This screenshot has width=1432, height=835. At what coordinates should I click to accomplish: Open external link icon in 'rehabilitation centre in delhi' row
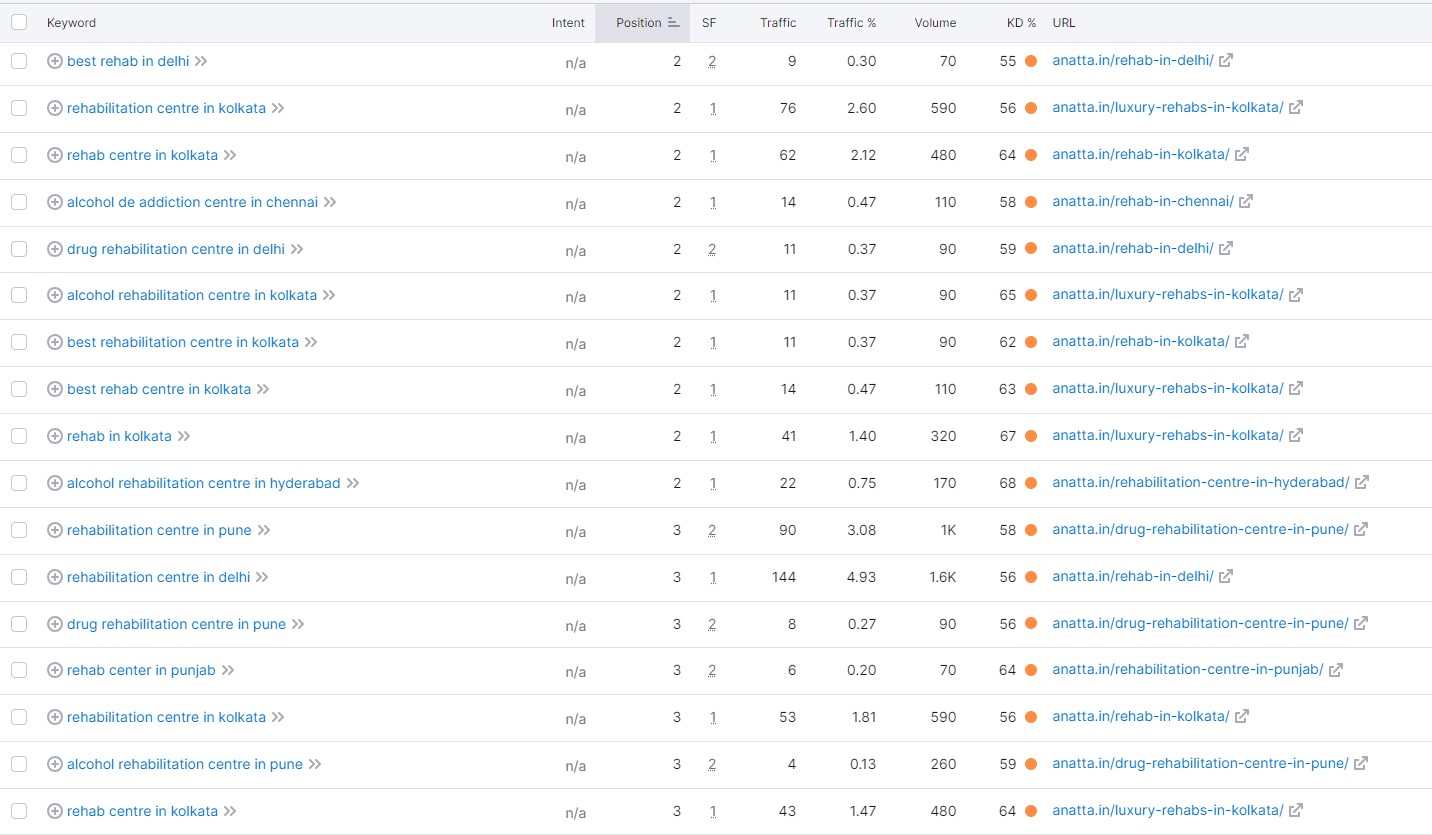pyautogui.click(x=1226, y=576)
